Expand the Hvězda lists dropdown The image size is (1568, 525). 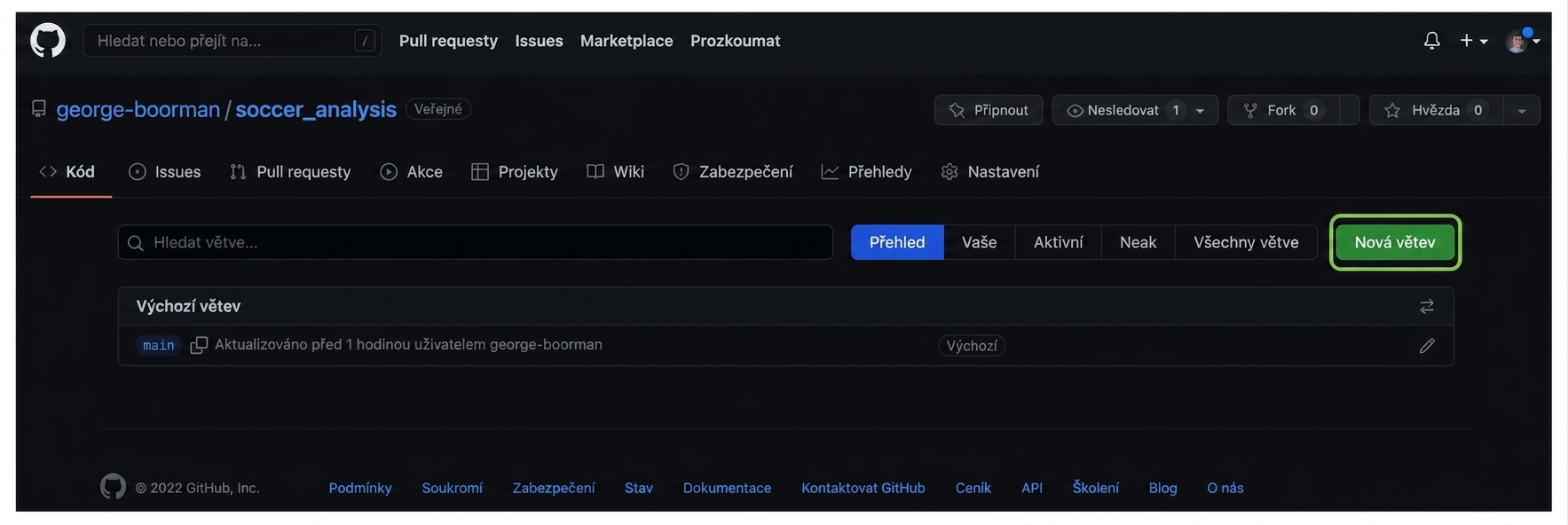[1522, 111]
